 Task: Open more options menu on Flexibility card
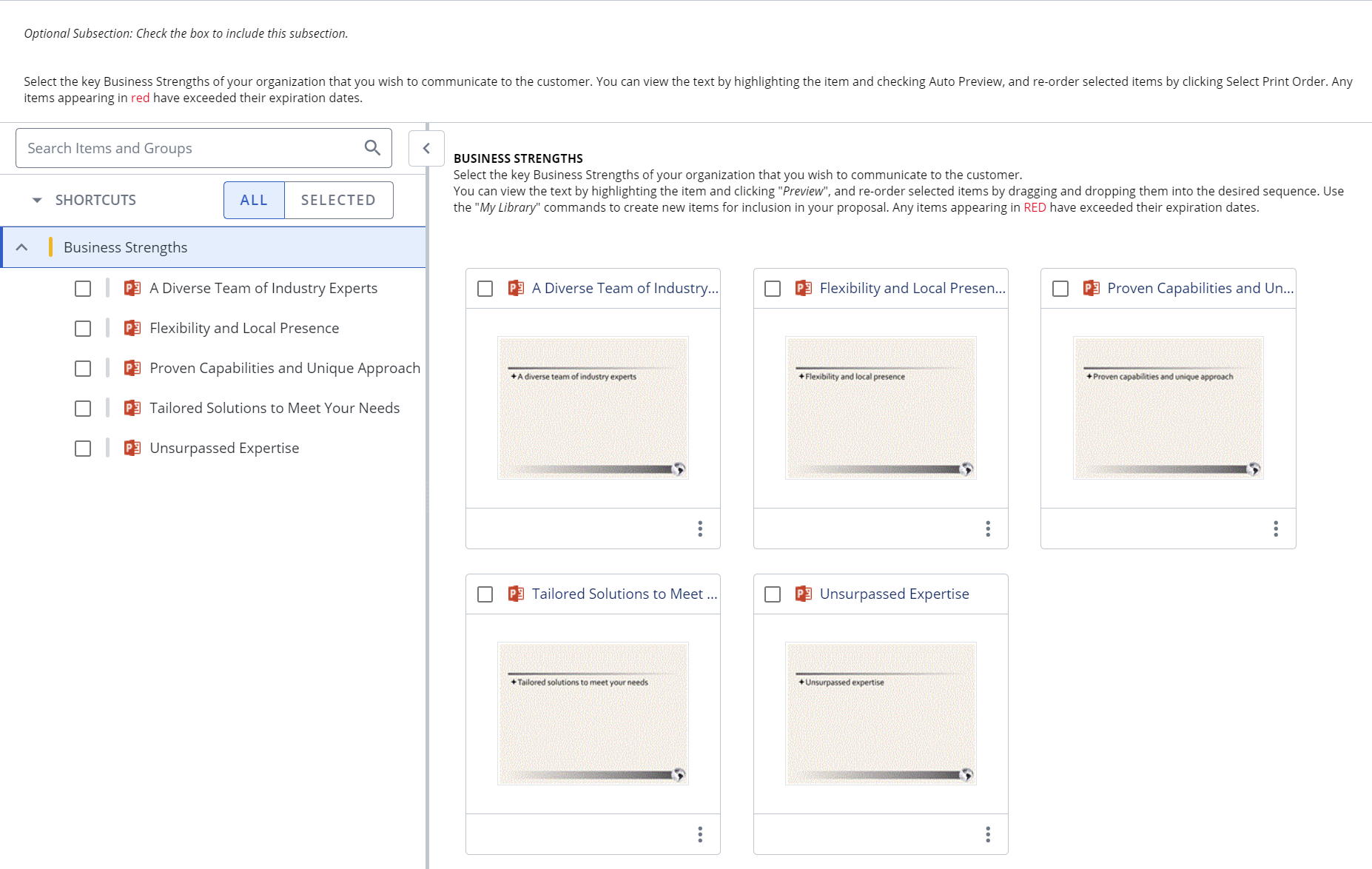click(988, 529)
